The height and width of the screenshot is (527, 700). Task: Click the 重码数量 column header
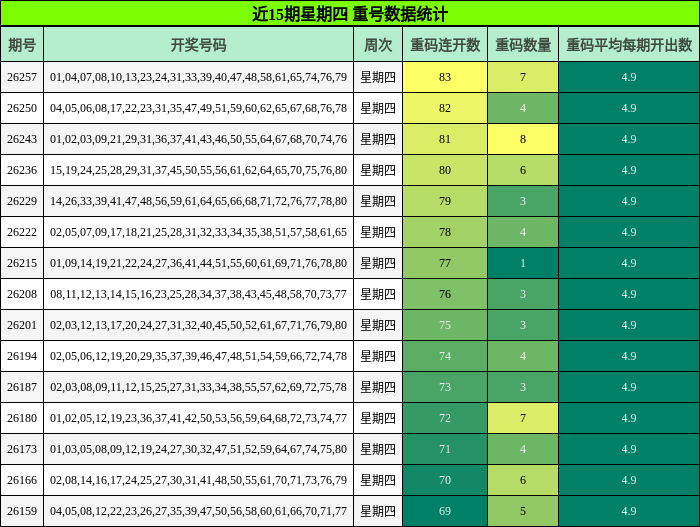[x=523, y=45]
